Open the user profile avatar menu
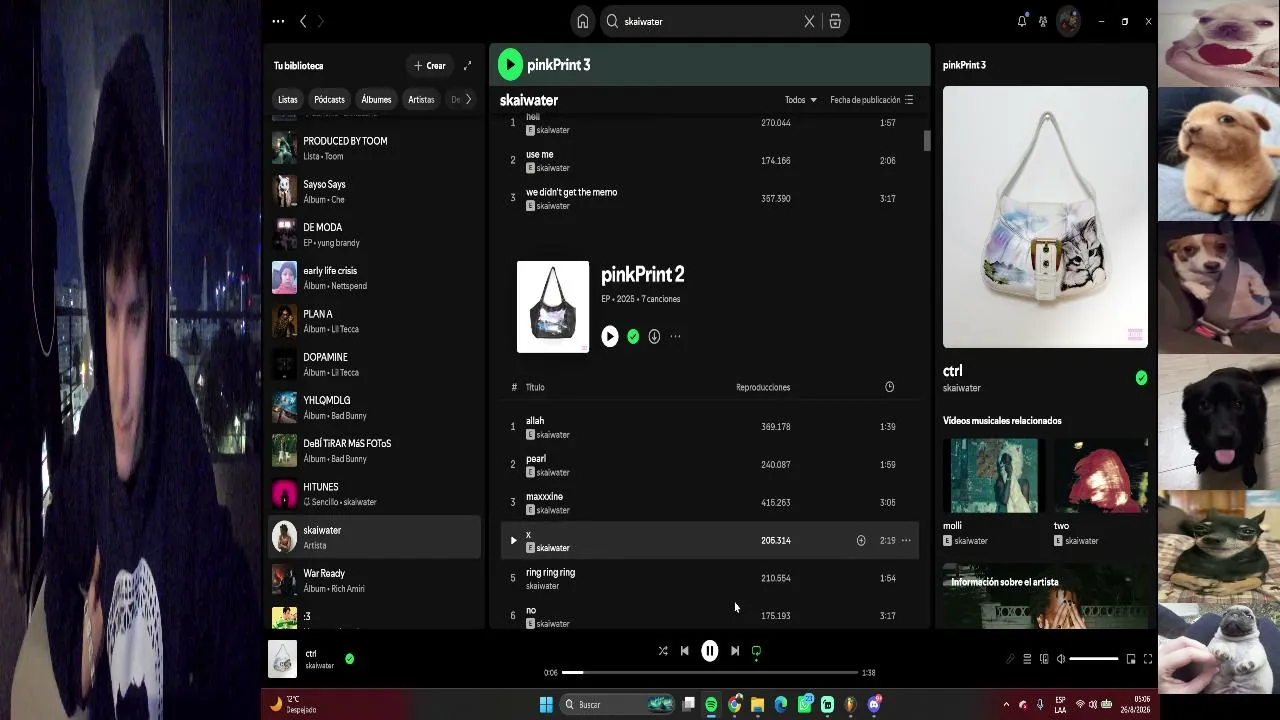The width and height of the screenshot is (1280, 720). pos(1069,21)
